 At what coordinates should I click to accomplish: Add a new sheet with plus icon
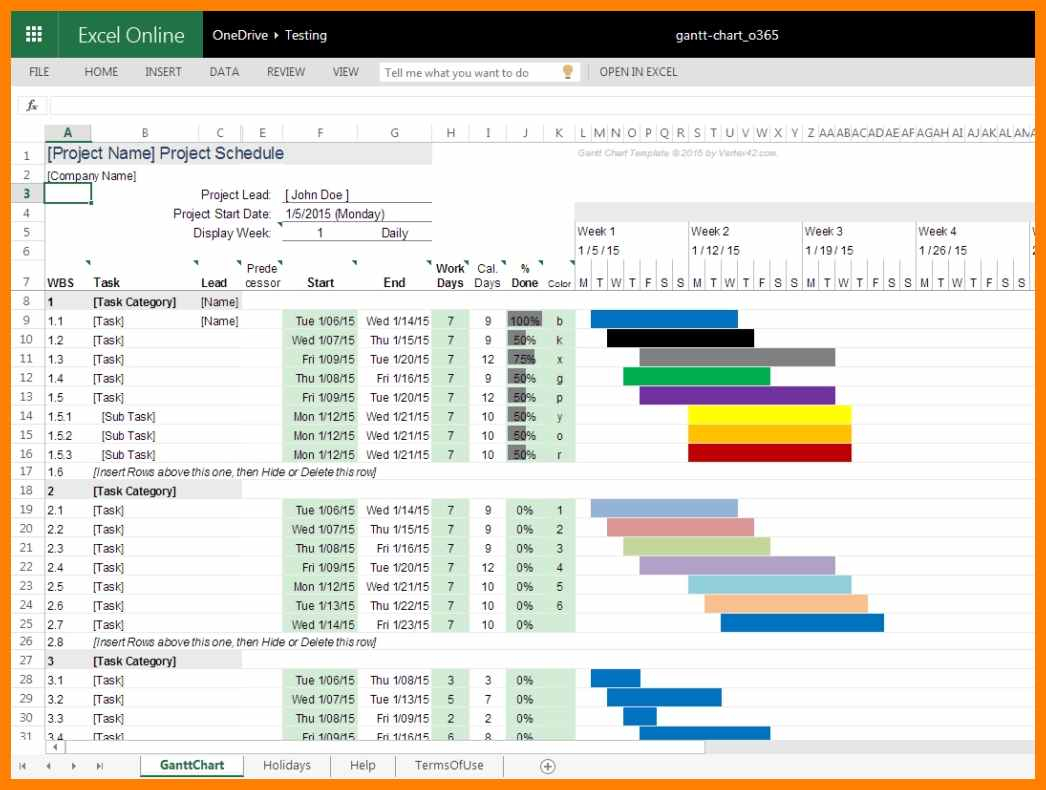point(548,766)
